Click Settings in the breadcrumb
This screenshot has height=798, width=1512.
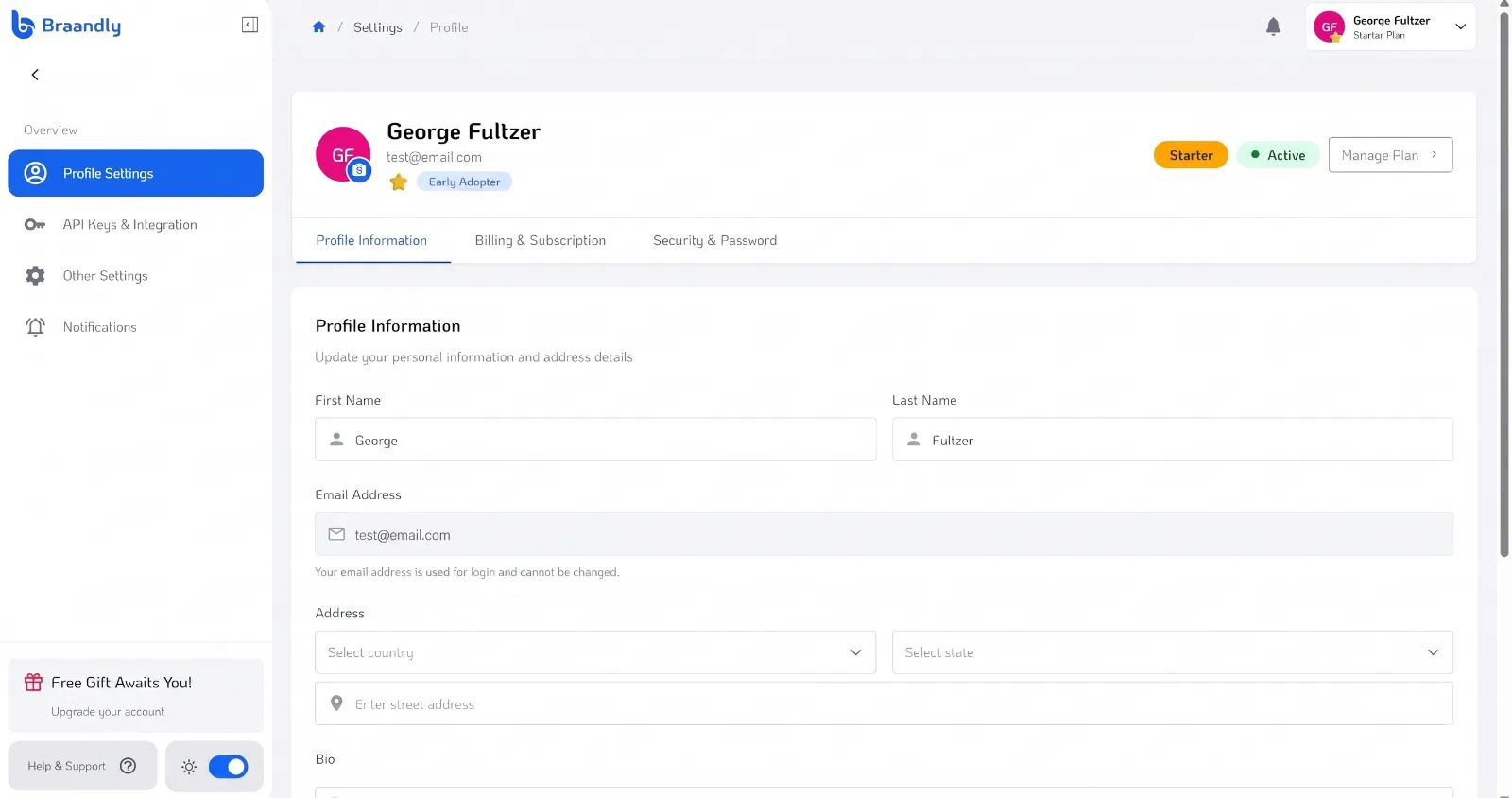pos(378,27)
